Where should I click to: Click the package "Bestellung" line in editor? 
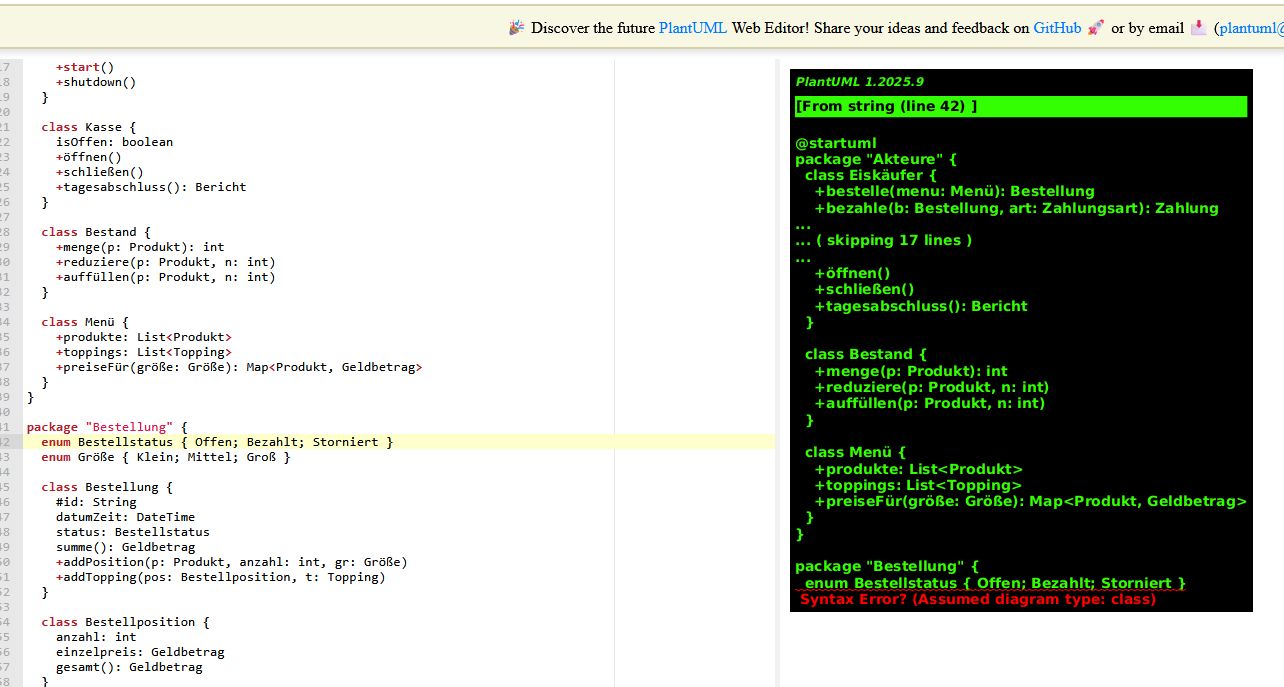pyautogui.click(x=106, y=427)
